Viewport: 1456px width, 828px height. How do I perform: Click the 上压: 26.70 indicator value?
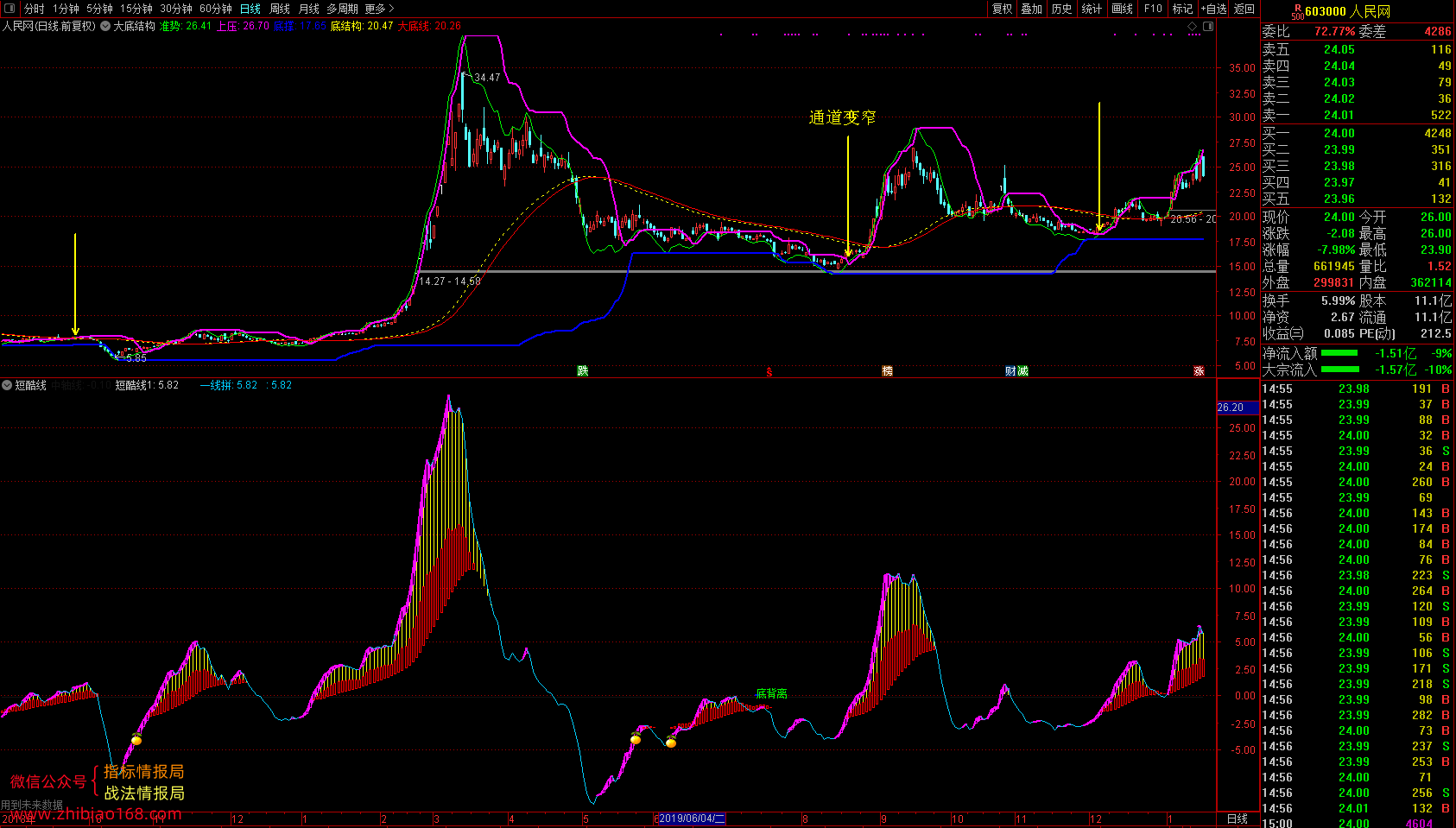tap(244, 26)
